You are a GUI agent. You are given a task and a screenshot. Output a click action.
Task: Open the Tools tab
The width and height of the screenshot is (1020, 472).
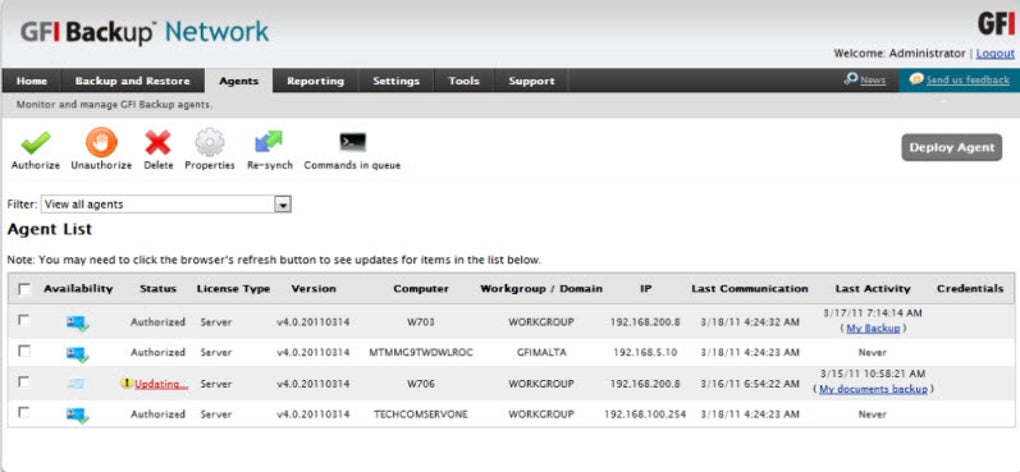click(x=464, y=81)
